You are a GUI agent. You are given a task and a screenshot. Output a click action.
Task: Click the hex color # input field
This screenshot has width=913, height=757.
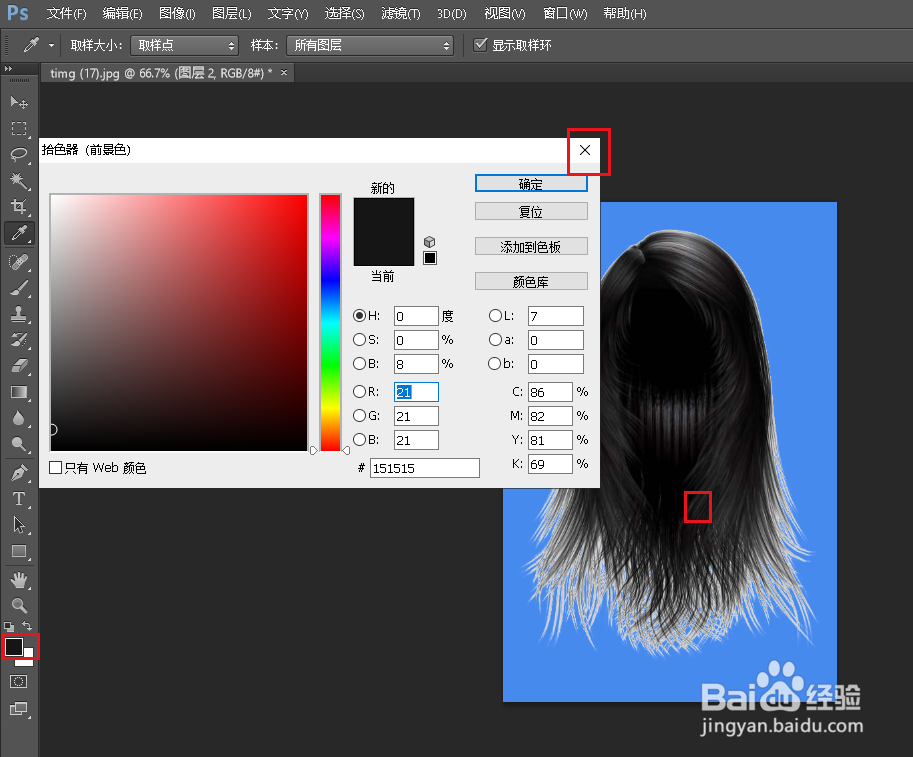(x=425, y=468)
